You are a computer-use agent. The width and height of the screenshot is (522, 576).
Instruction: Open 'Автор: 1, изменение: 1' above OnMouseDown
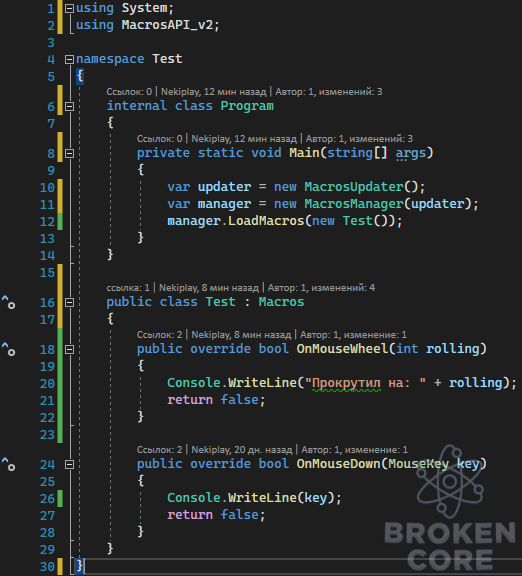[354, 450]
